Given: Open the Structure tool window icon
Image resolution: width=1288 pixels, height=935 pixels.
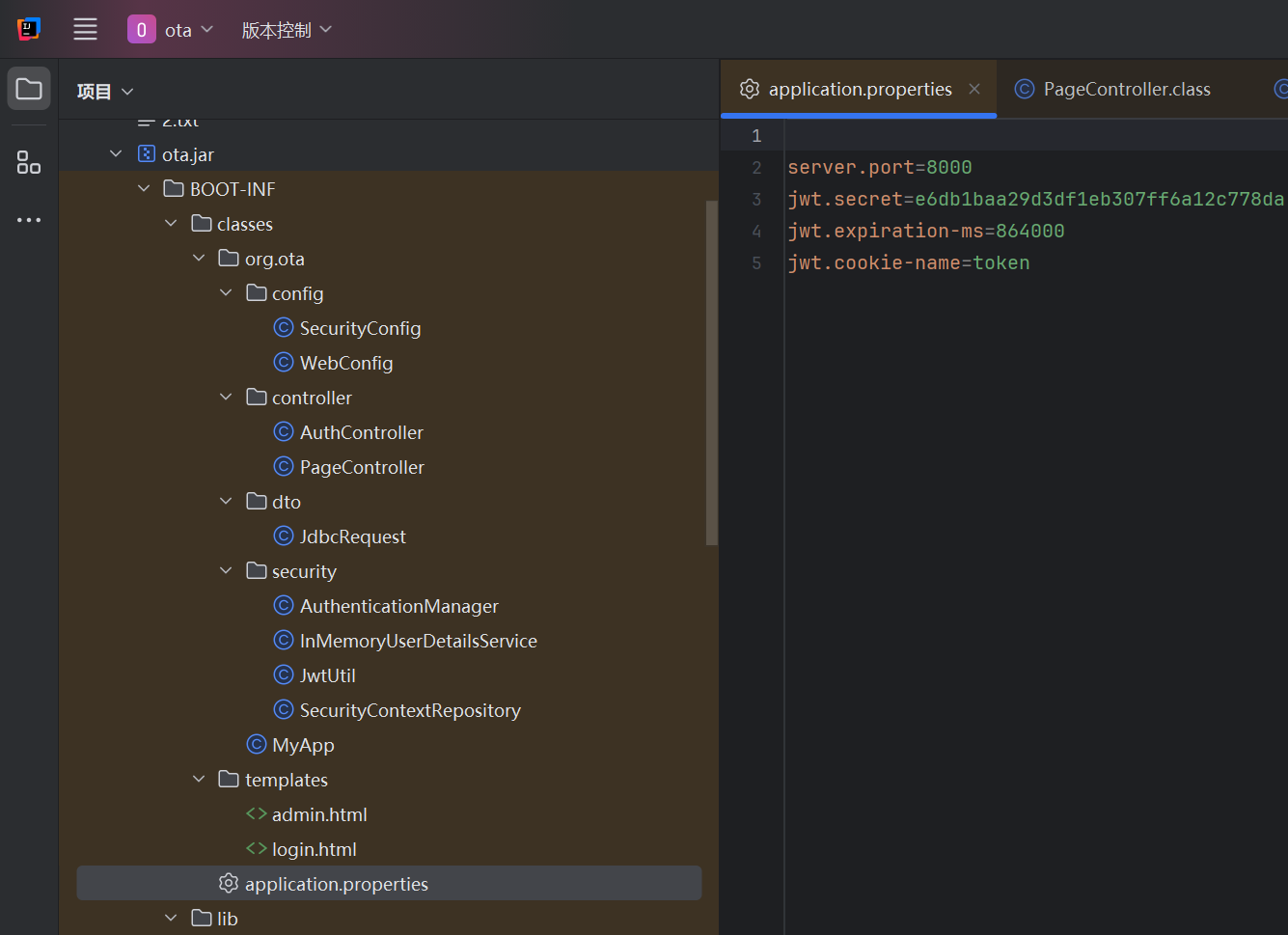Looking at the screenshot, I should coord(29,162).
